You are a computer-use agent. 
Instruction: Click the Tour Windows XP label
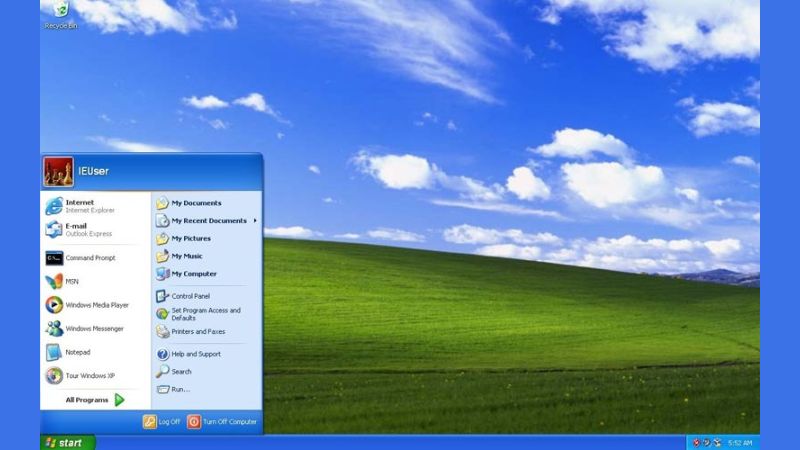coord(90,376)
